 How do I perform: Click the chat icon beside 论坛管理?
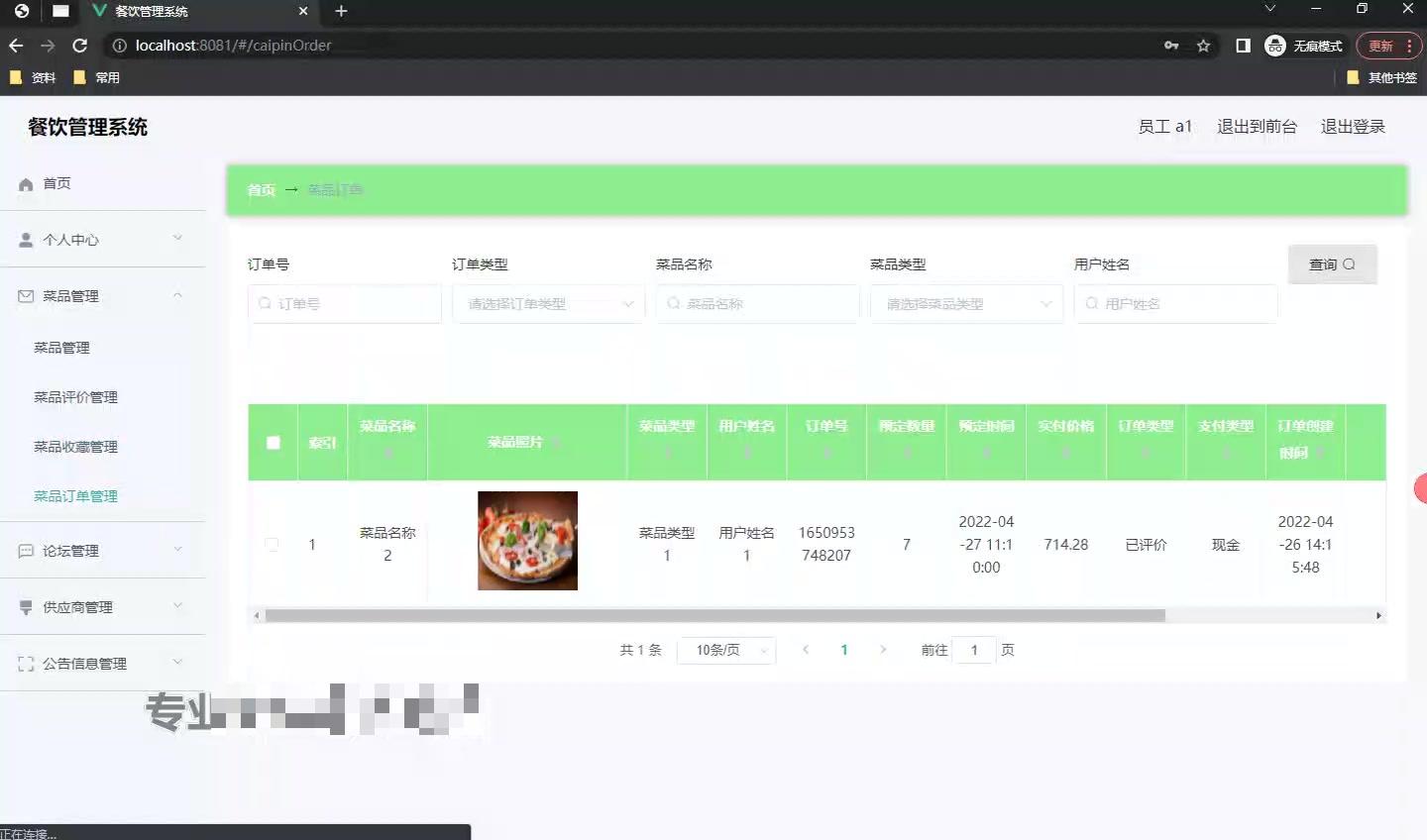pyautogui.click(x=24, y=550)
